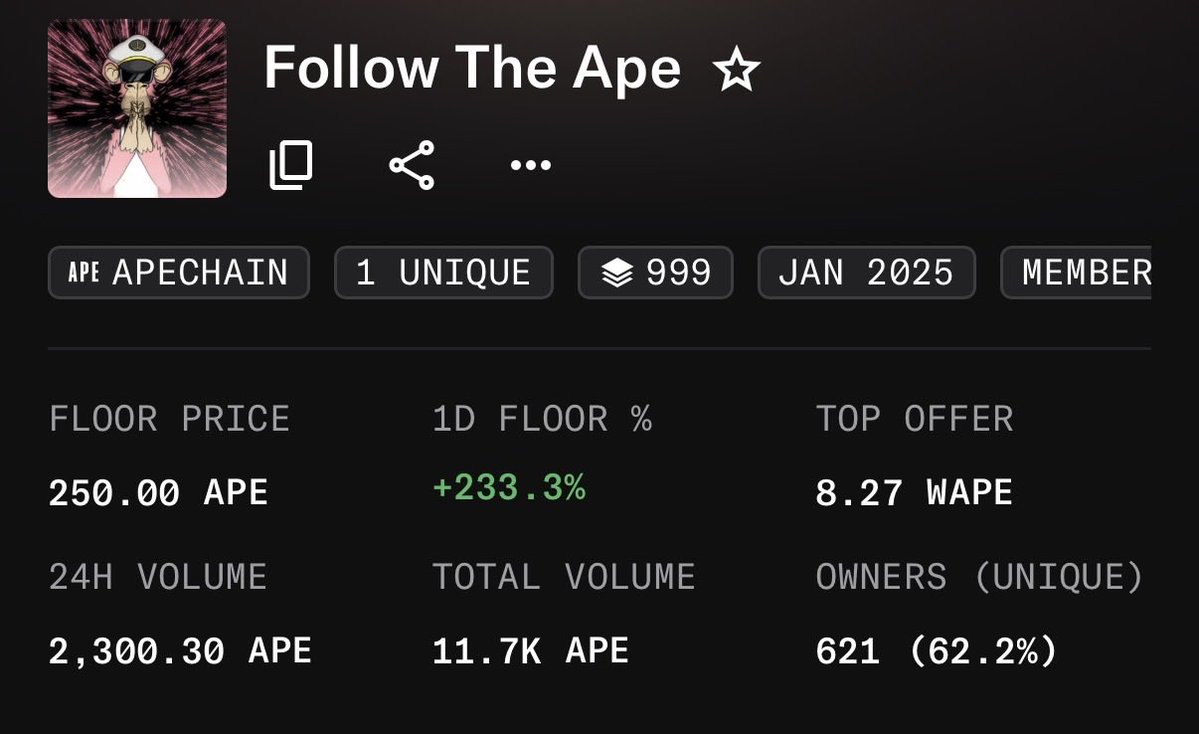1199x734 pixels.
Task: Click the stacked layers supply icon
Action: (618, 272)
